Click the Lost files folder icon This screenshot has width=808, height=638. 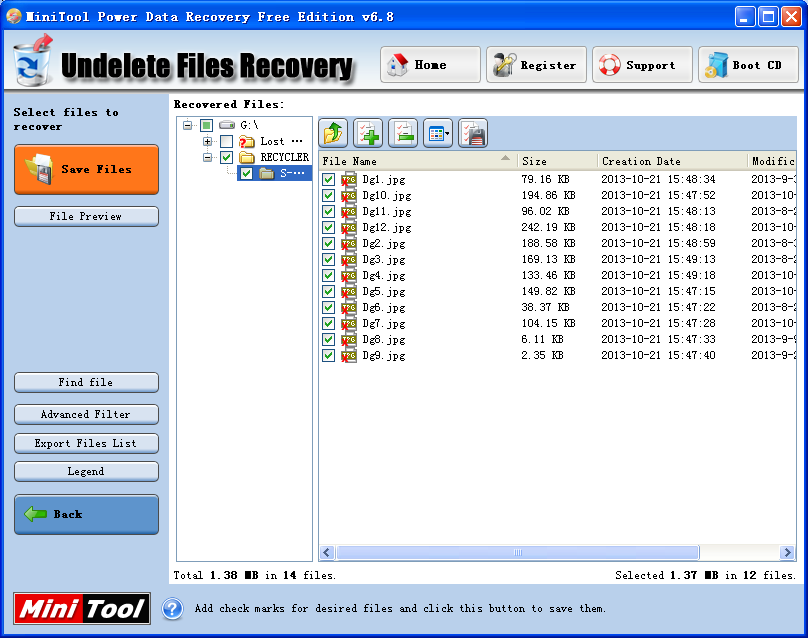click(246, 141)
